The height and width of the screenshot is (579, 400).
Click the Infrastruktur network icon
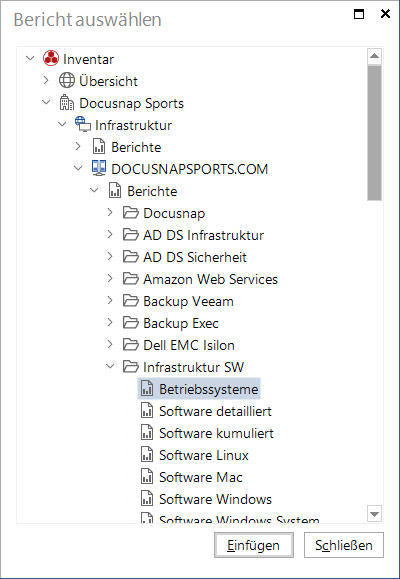83,124
